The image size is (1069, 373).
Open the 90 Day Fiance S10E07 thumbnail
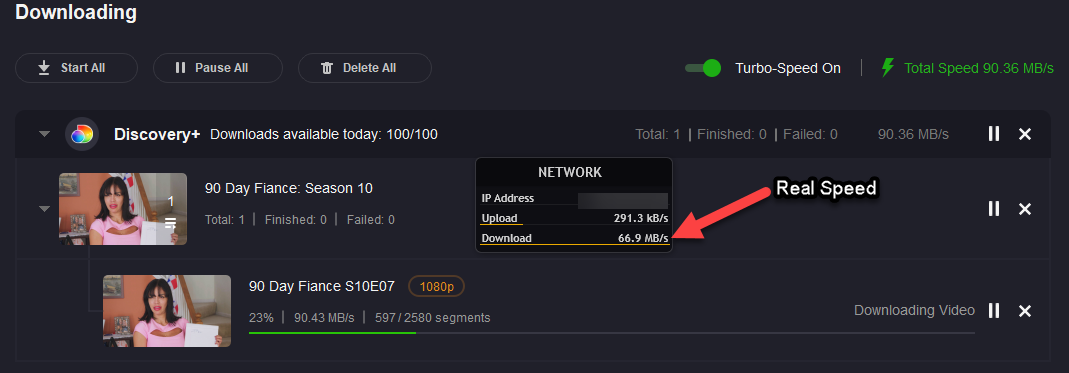tap(167, 311)
